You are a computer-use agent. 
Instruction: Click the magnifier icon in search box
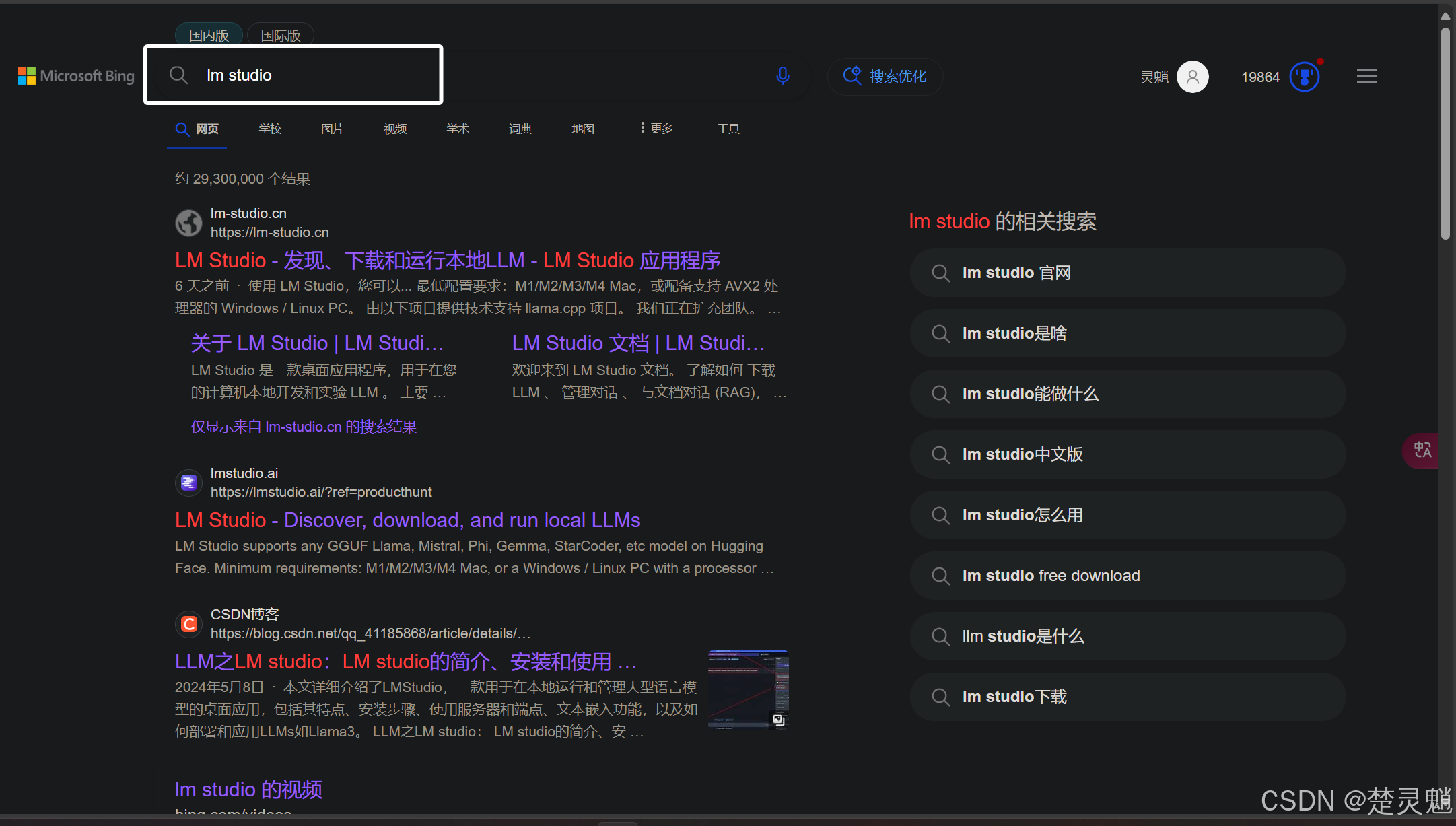[x=178, y=75]
